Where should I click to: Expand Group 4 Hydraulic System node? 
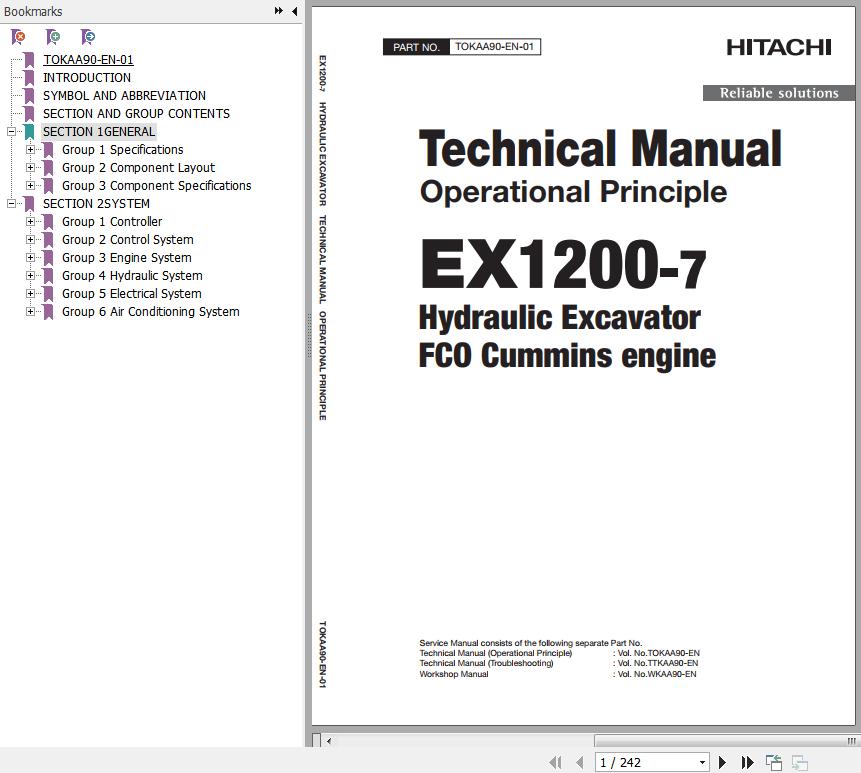click(x=30, y=276)
